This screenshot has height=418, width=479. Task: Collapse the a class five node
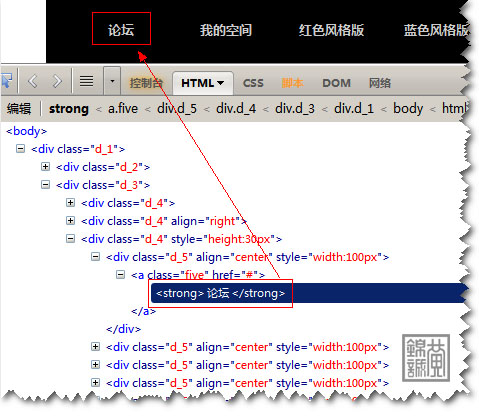[x=120, y=275]
